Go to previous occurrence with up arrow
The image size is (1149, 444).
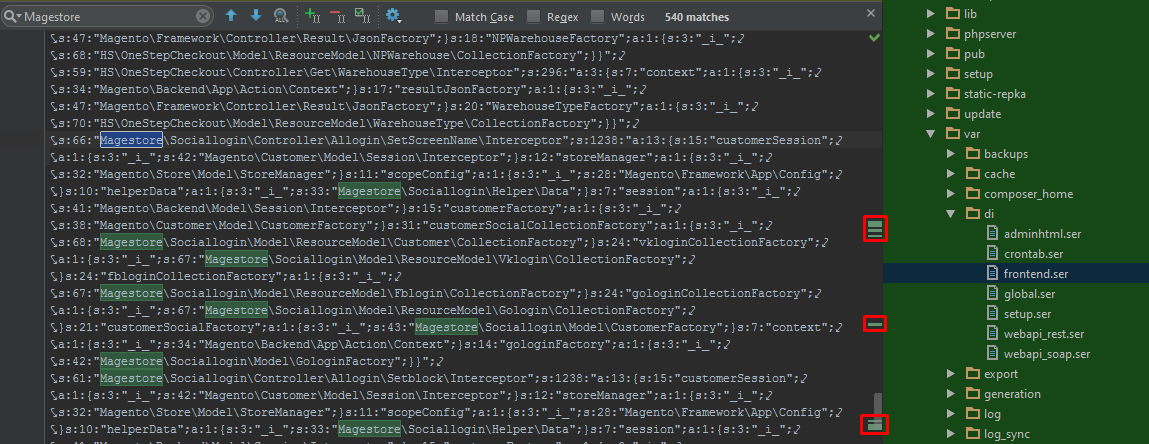pyautogui.click(x=231, y=15)
